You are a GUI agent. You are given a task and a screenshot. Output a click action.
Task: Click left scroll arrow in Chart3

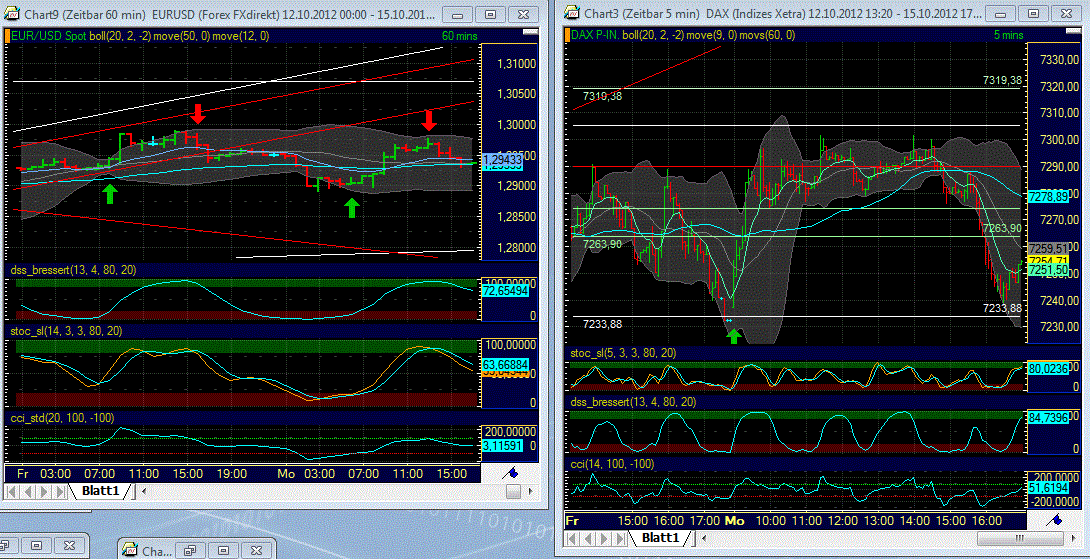pyautogui.click(x=703, y=537)
